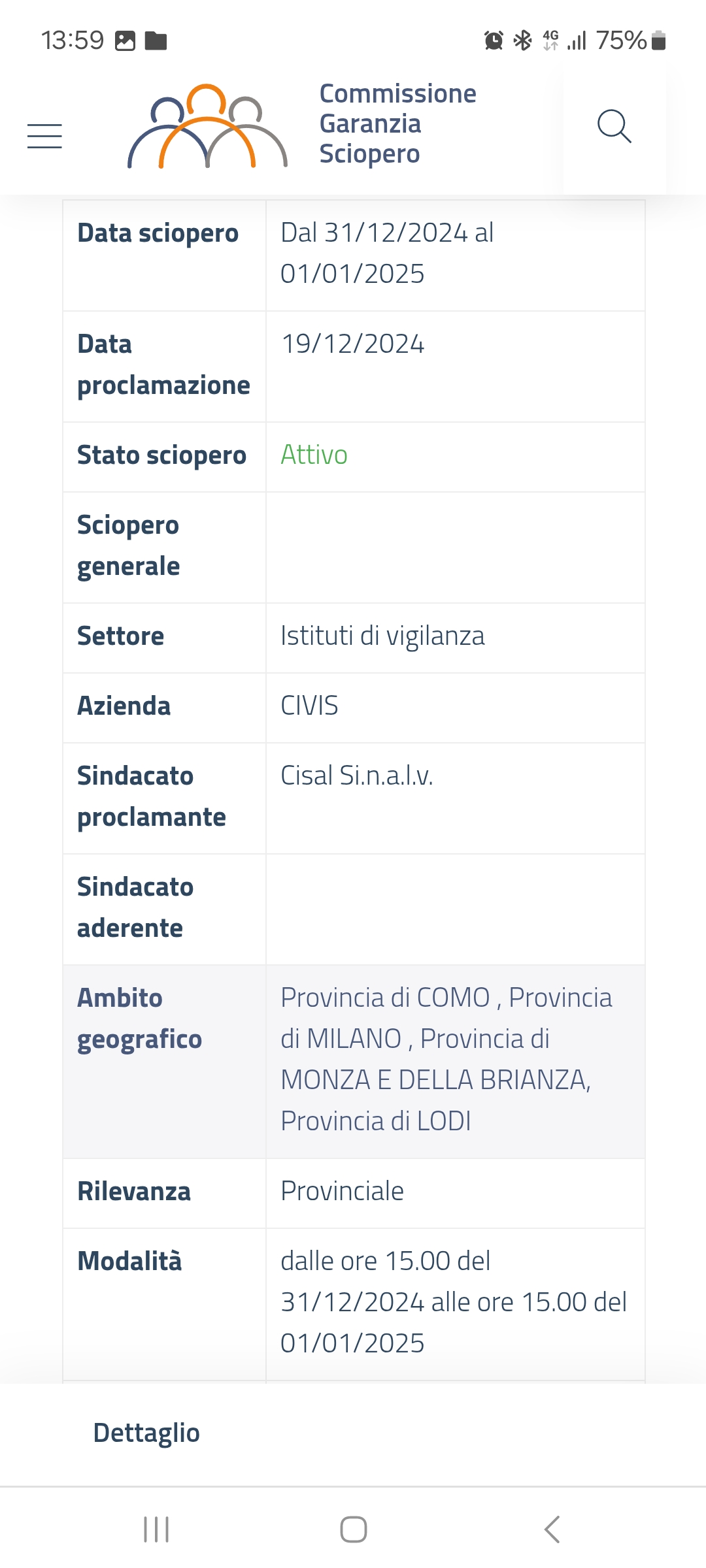Tap the Android home button
Viewport: 706px width, 1568px height.
[354, 1529]
